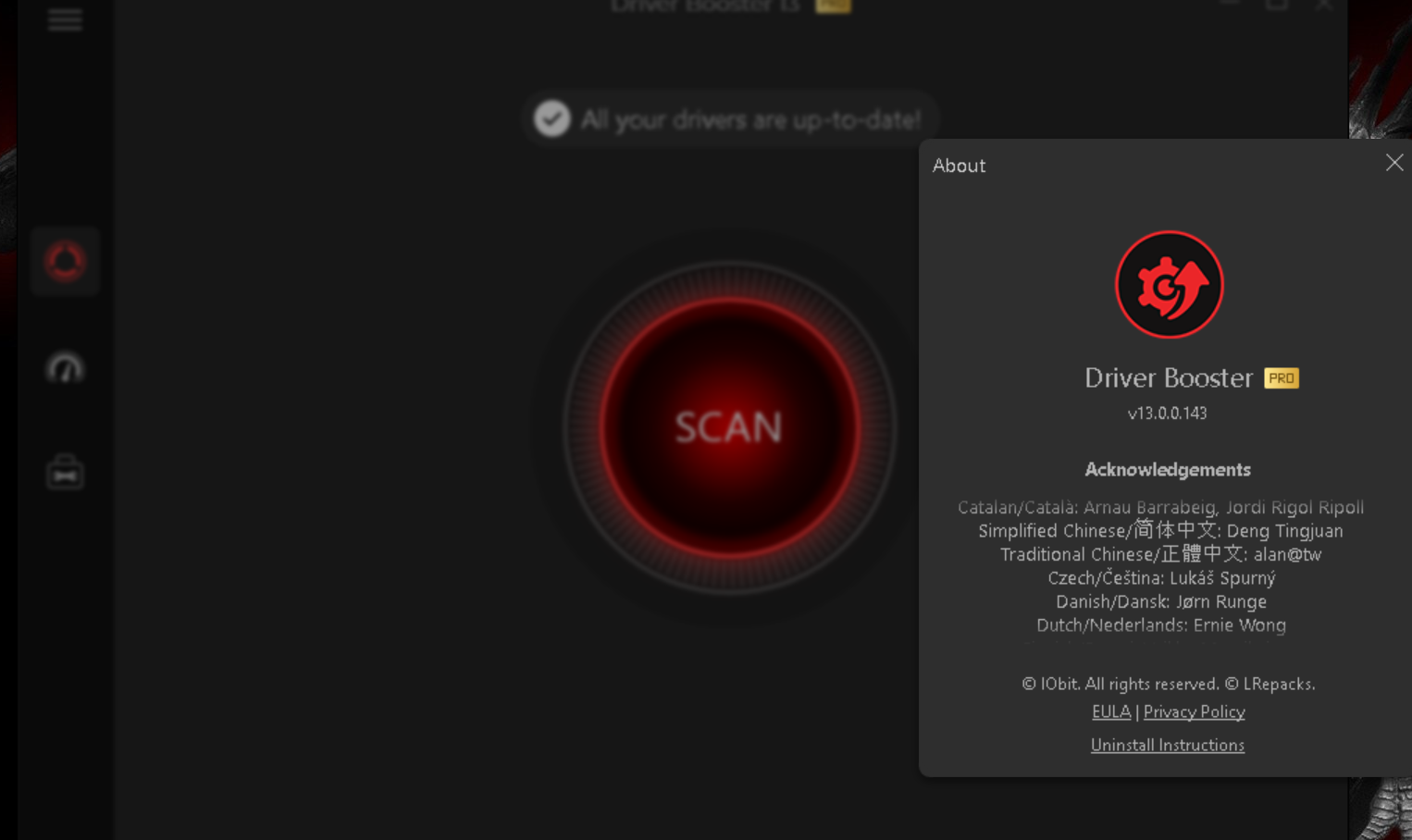Click the Acknowledgements heading

click(1168, 470)
